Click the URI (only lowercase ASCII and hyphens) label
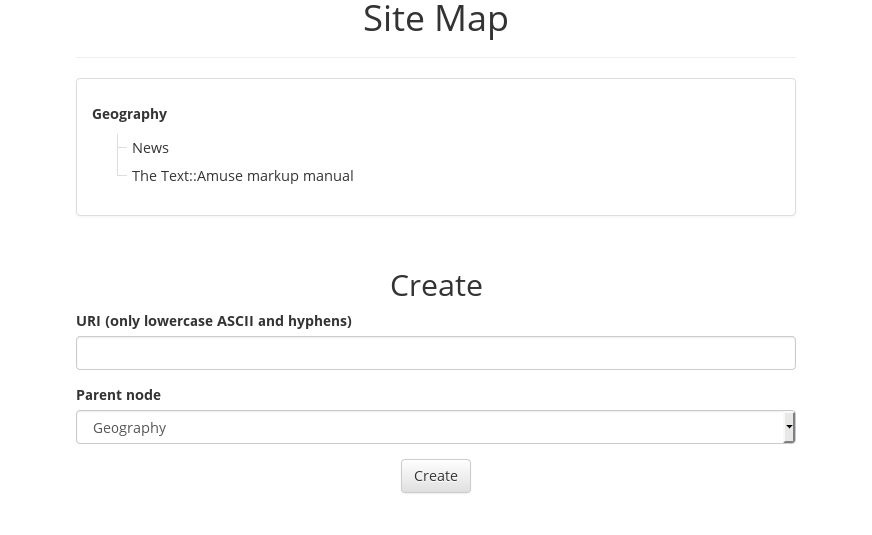This screenshot has height=535, width=872. pyautogui.click(x=214, y=321)
